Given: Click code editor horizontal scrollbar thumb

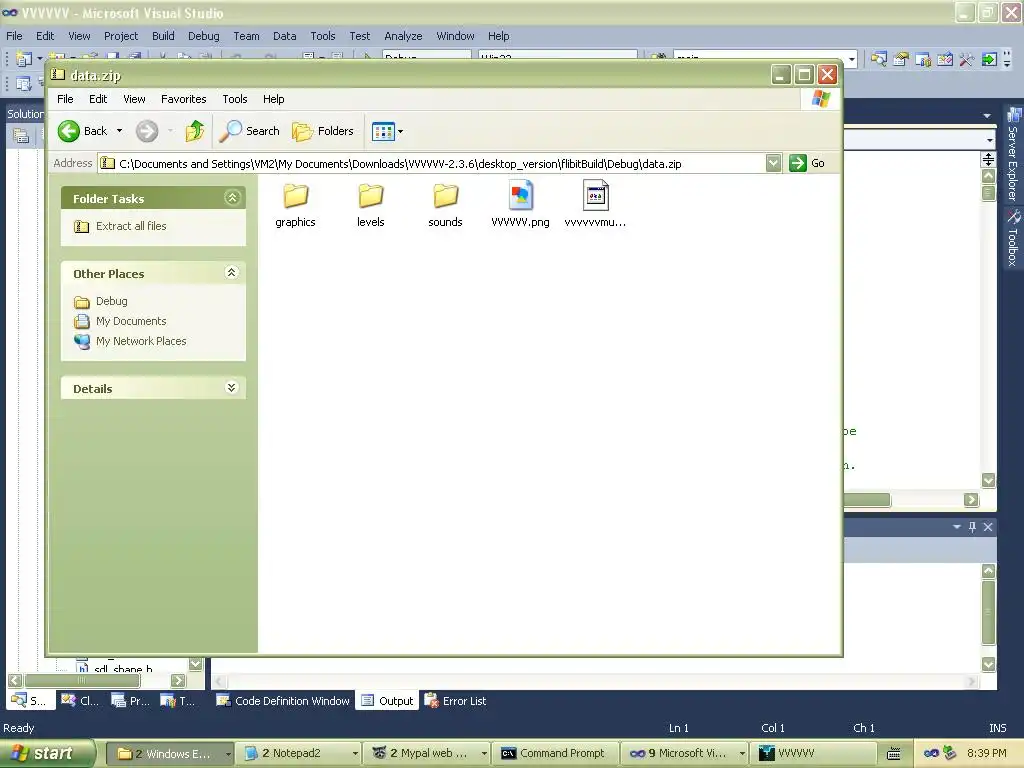Looking at the screenshot, I should pos(866,500).
